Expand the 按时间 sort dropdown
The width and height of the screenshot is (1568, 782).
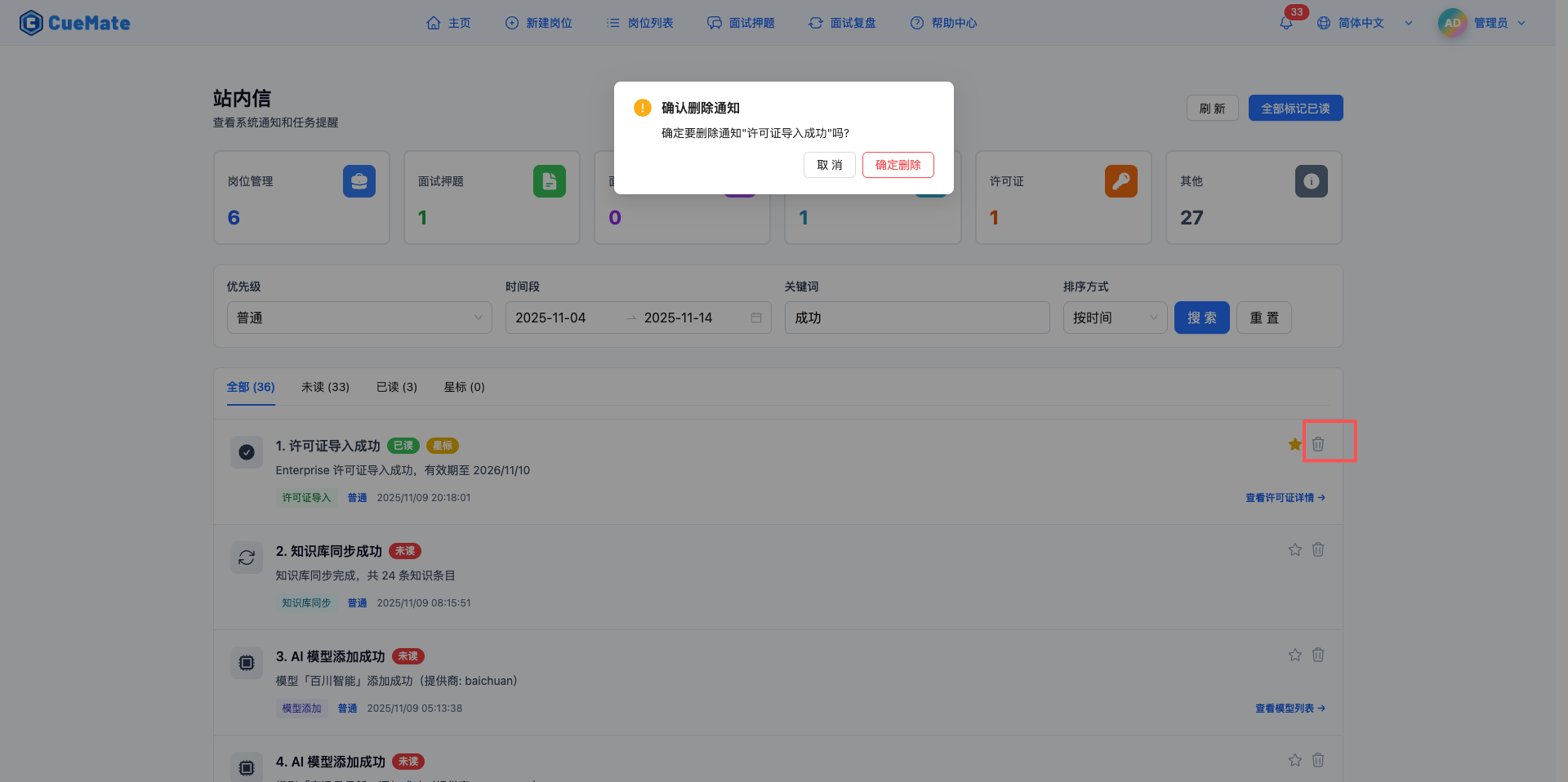tap(1115, 318)
